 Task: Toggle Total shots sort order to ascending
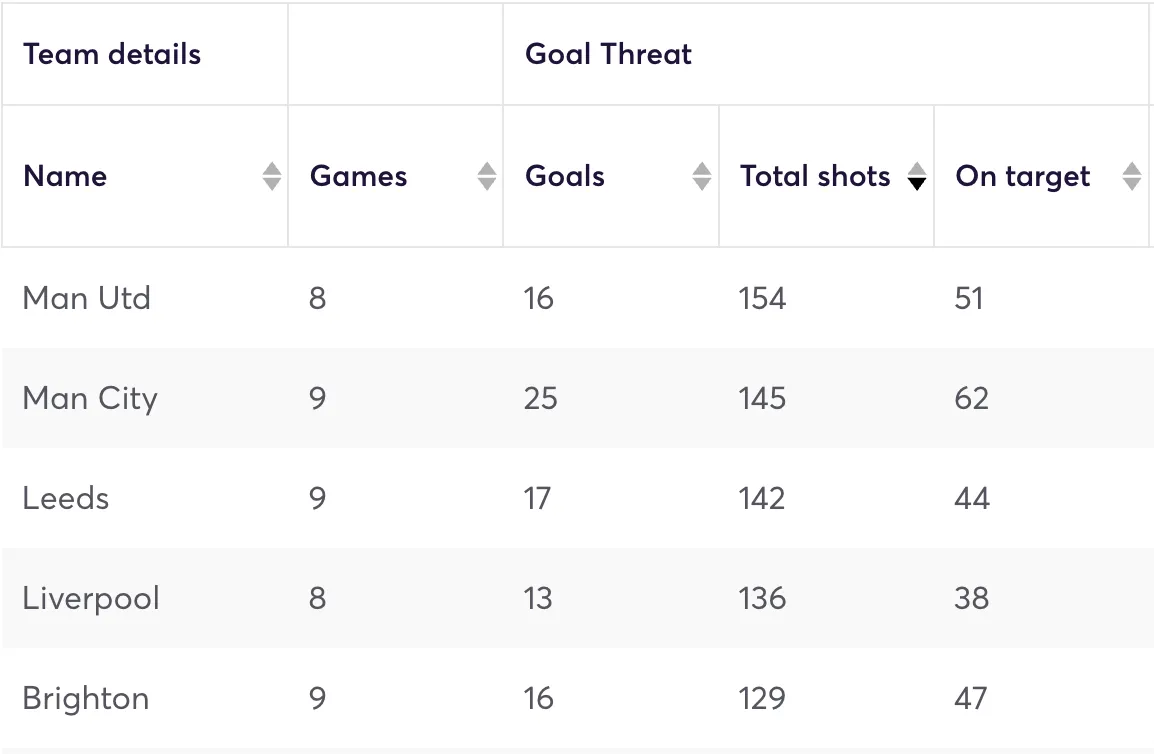coord(917,170)
